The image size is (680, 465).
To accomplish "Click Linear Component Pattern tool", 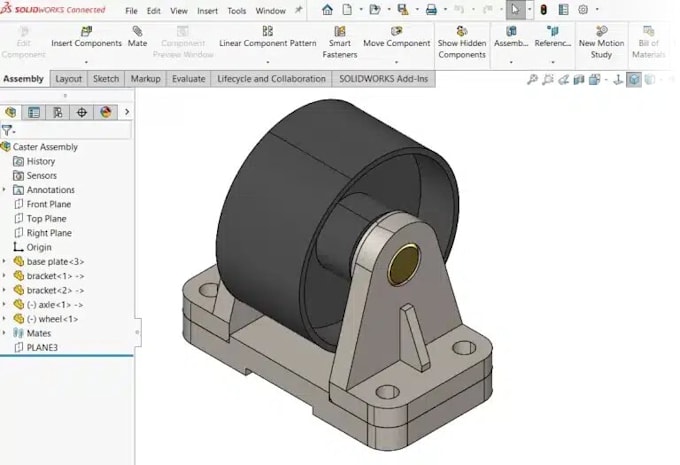I will [268, 37].
